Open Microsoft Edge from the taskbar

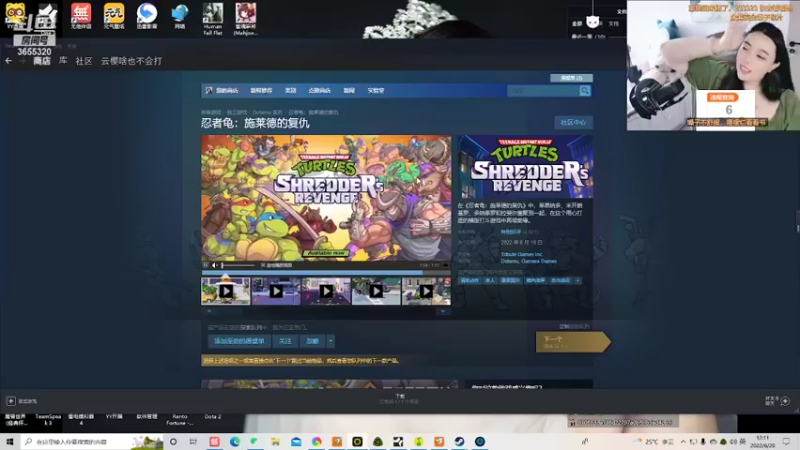pyautogui.click(x=235, y=441)
